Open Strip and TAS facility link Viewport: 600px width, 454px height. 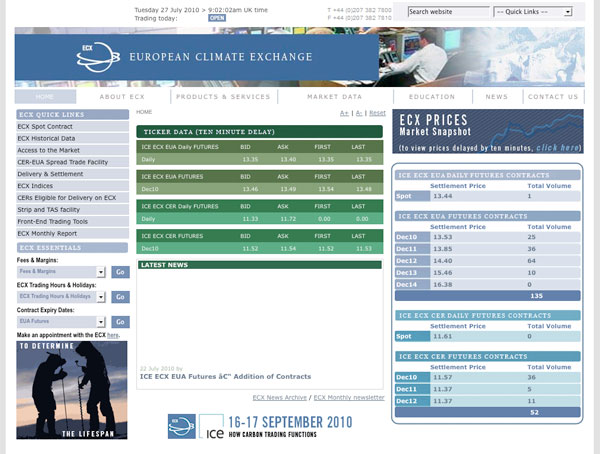tap(72, 210)
